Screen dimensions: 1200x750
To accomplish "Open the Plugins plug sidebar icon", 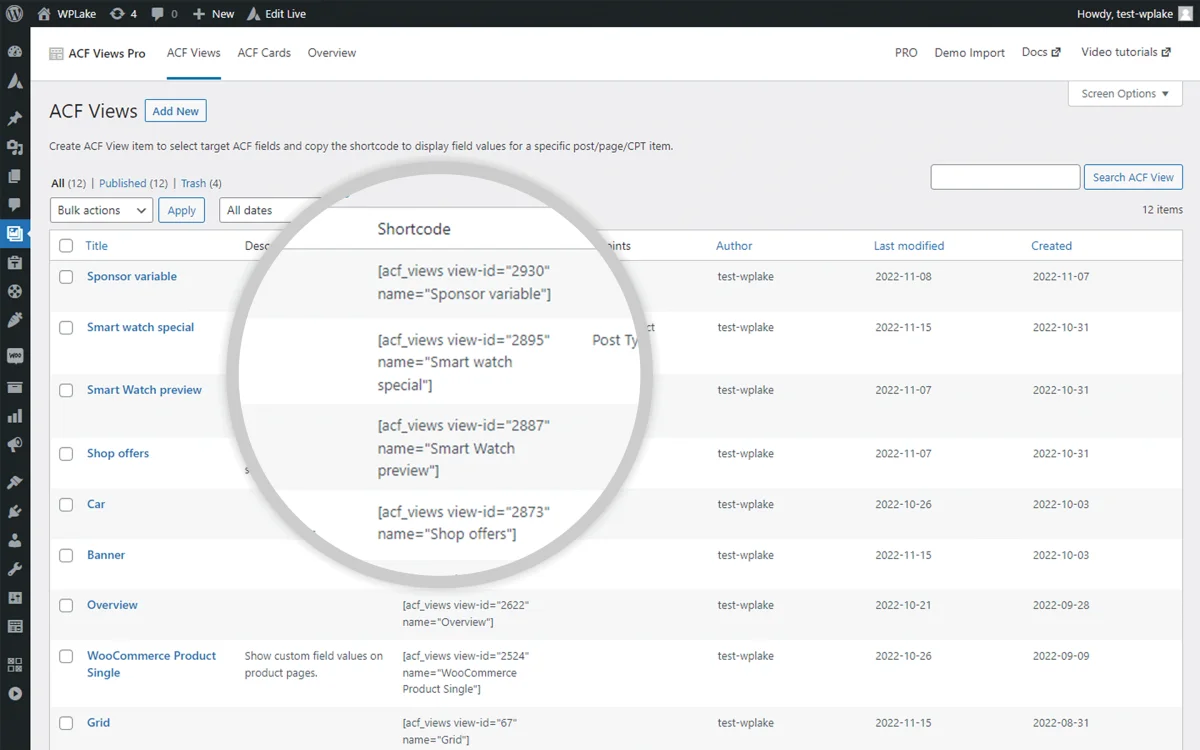I will (15, 511).
